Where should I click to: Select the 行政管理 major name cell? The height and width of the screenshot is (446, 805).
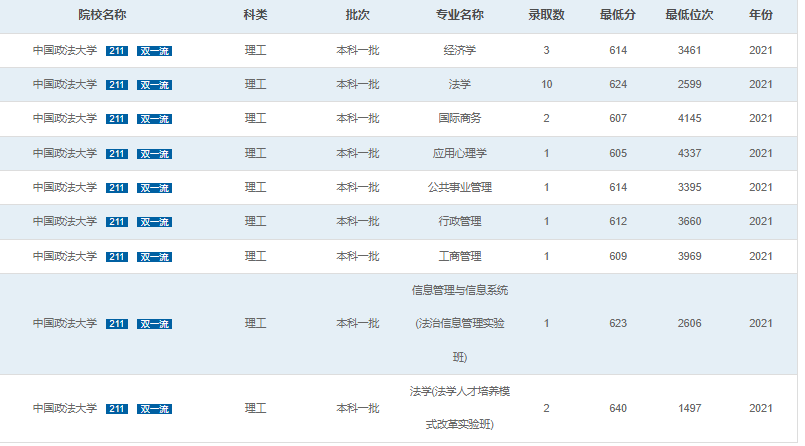click(x=459, y=221)
